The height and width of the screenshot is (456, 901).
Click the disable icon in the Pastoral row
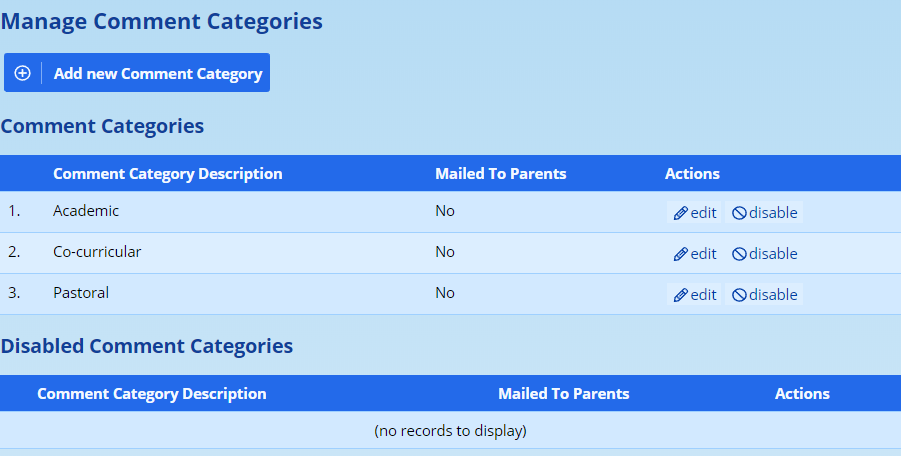click(739, 295)
